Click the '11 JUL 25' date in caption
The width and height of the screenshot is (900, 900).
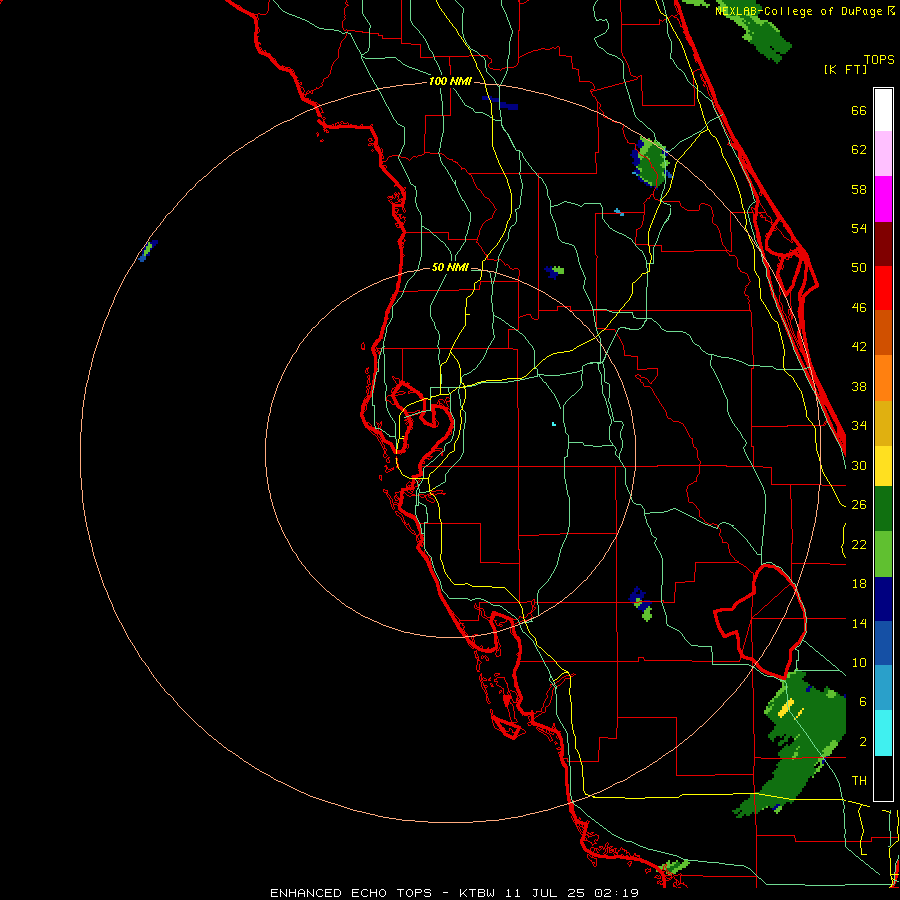(x=544, y=893)
